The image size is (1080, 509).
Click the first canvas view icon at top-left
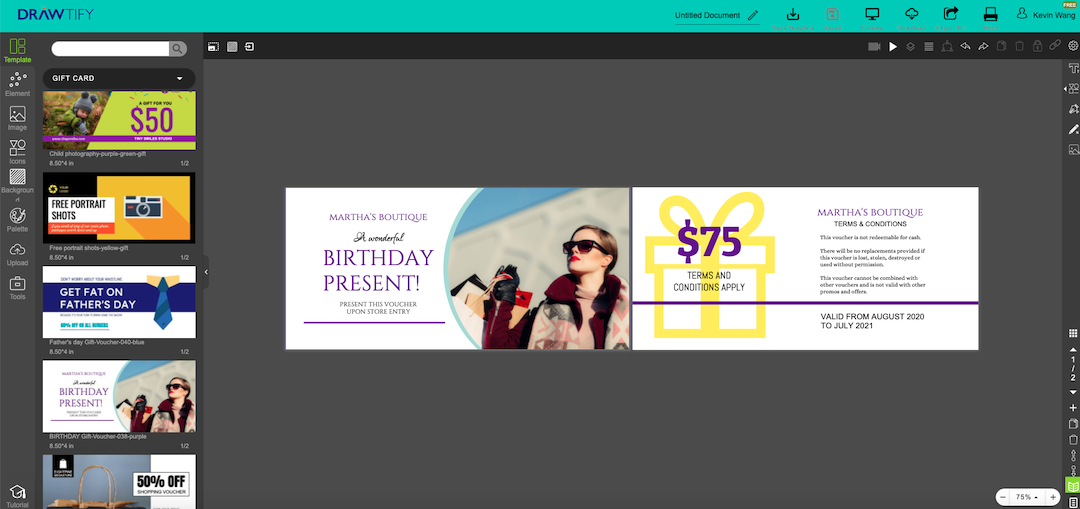214,47
